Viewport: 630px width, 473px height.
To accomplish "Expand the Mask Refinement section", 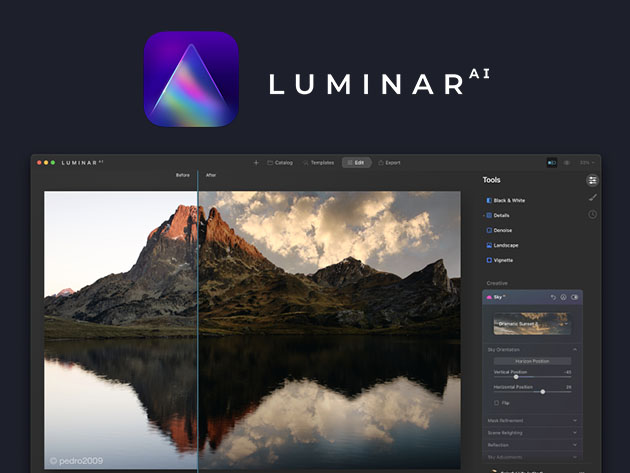I will tap(531, 420).
